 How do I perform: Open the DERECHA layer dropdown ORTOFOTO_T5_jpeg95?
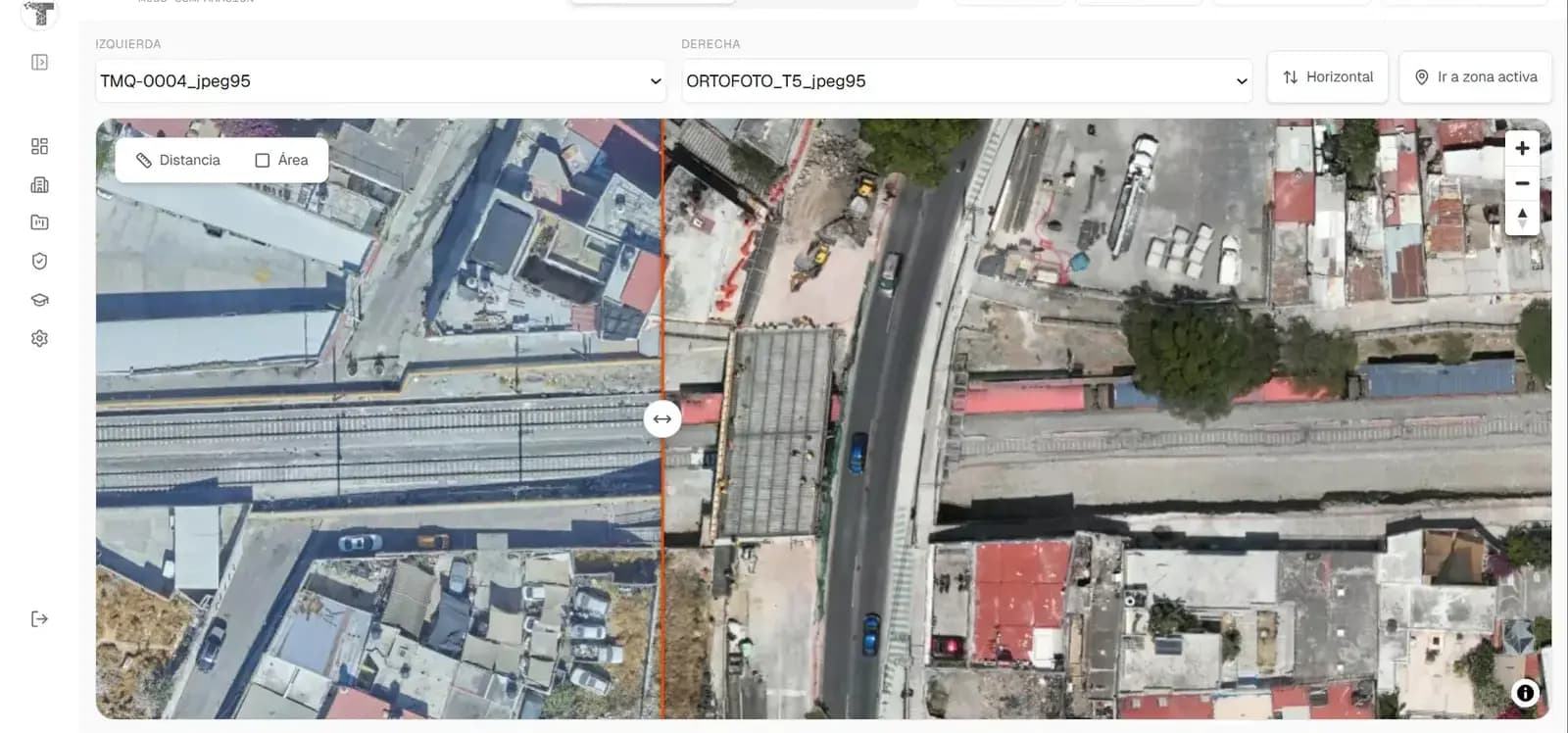coord(967,81)
